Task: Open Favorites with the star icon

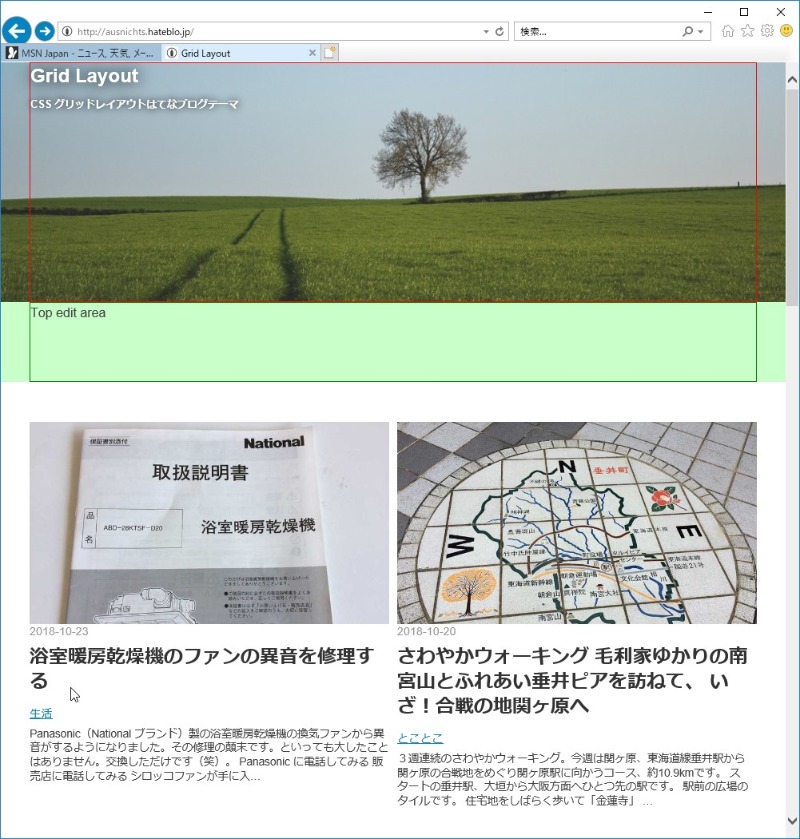Action: [747, 31]
